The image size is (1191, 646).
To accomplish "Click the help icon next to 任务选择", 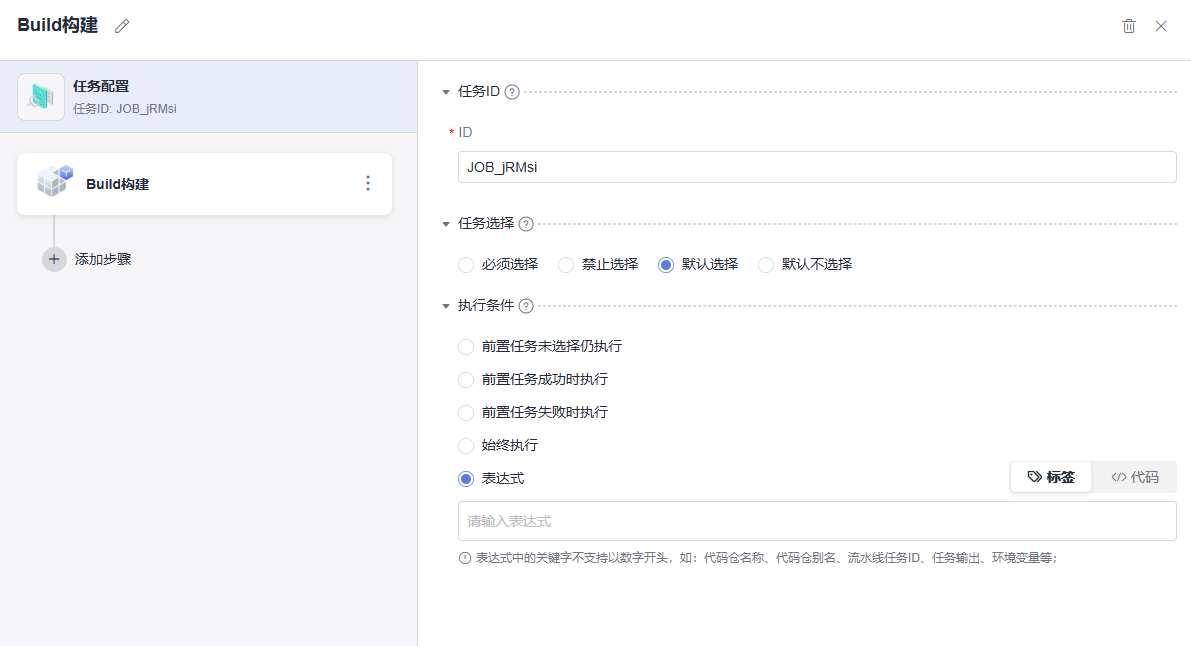I will pyautogui.click(x=526, y=224).
